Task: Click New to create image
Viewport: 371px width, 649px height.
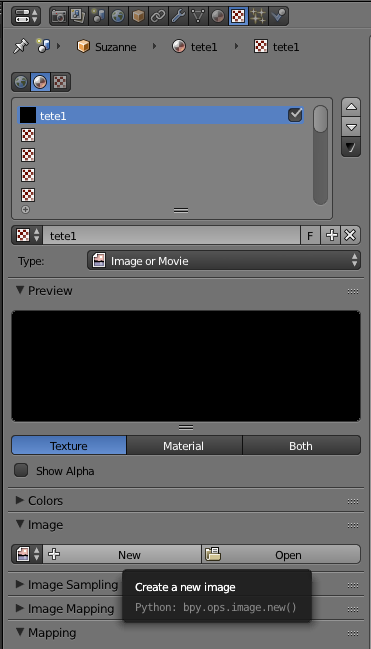Action: click(x=122, y=554)
